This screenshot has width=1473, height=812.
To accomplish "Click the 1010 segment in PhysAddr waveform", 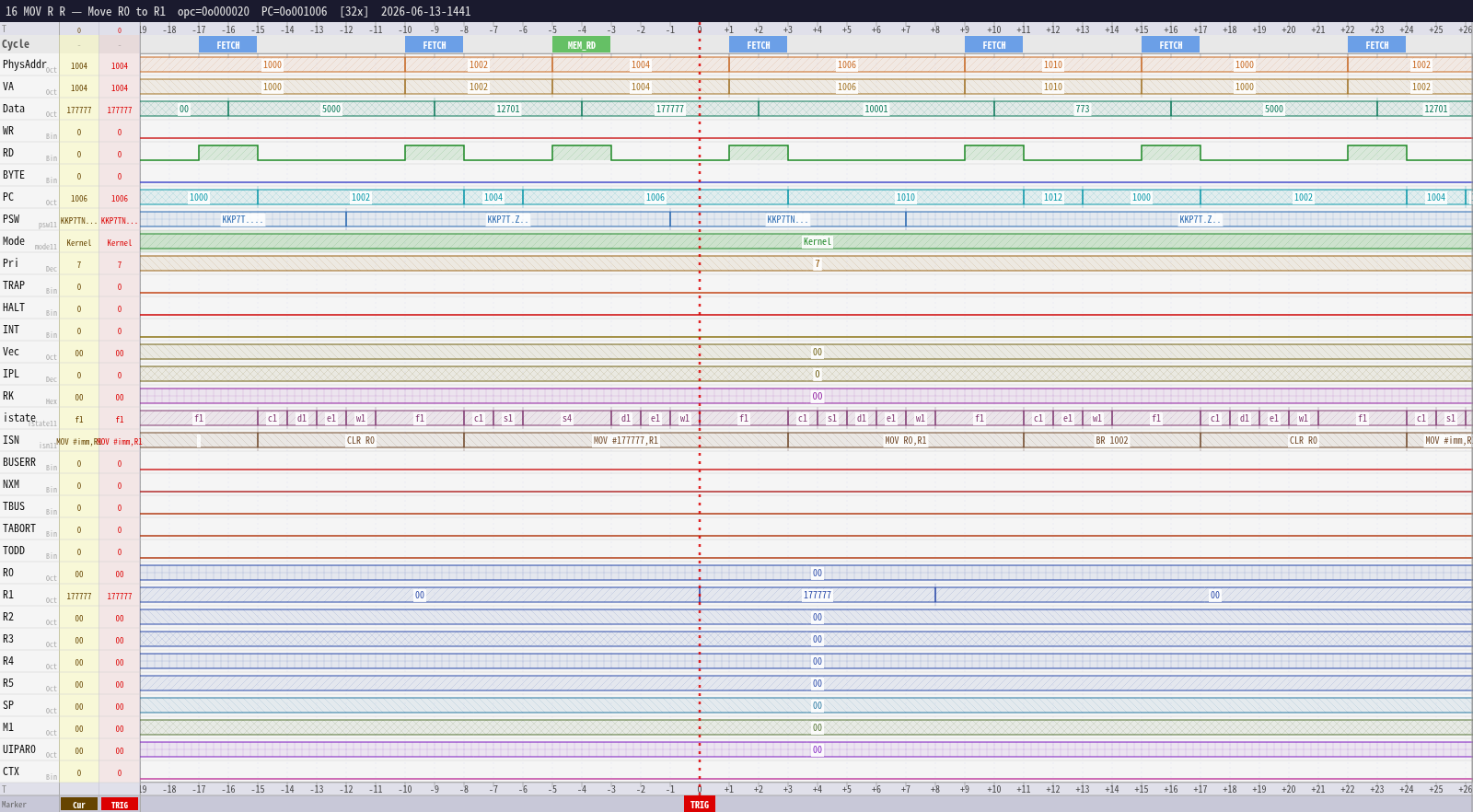I will click(x=1053, y=65).
